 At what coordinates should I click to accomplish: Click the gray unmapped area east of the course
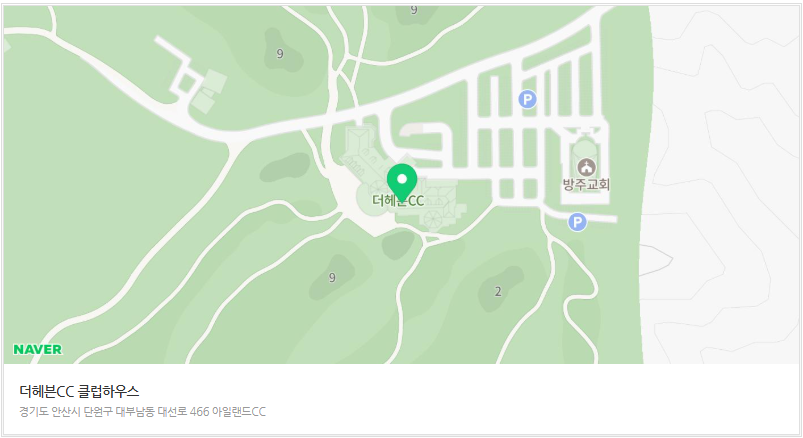[x=722, y=184]
